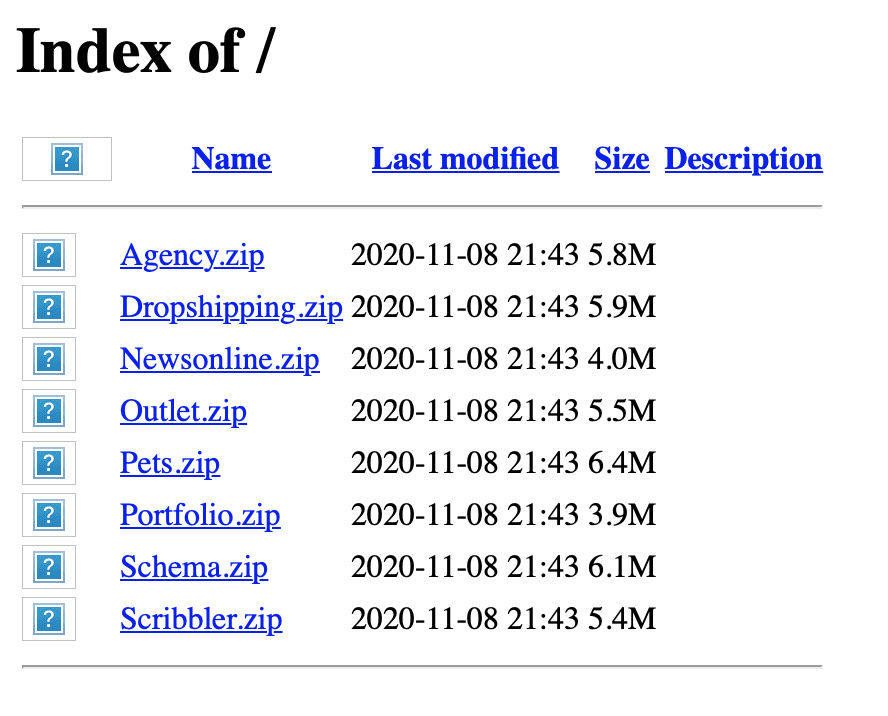888x716 pixels.
Task: Sort the listing by Description header
Action: (743, 159)
